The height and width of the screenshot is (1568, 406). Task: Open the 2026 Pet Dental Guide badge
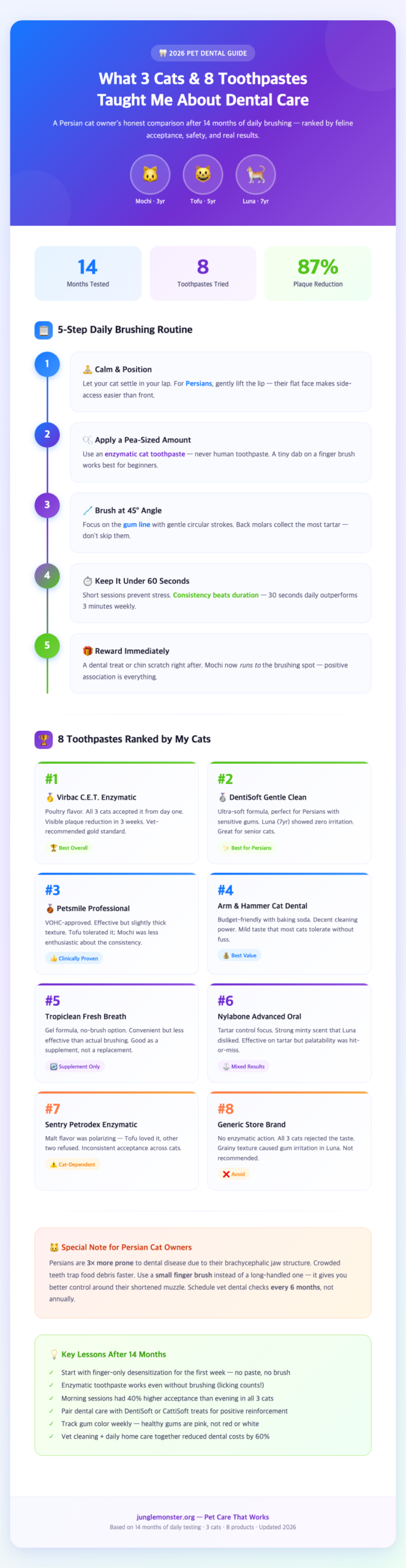pos(203,53)
